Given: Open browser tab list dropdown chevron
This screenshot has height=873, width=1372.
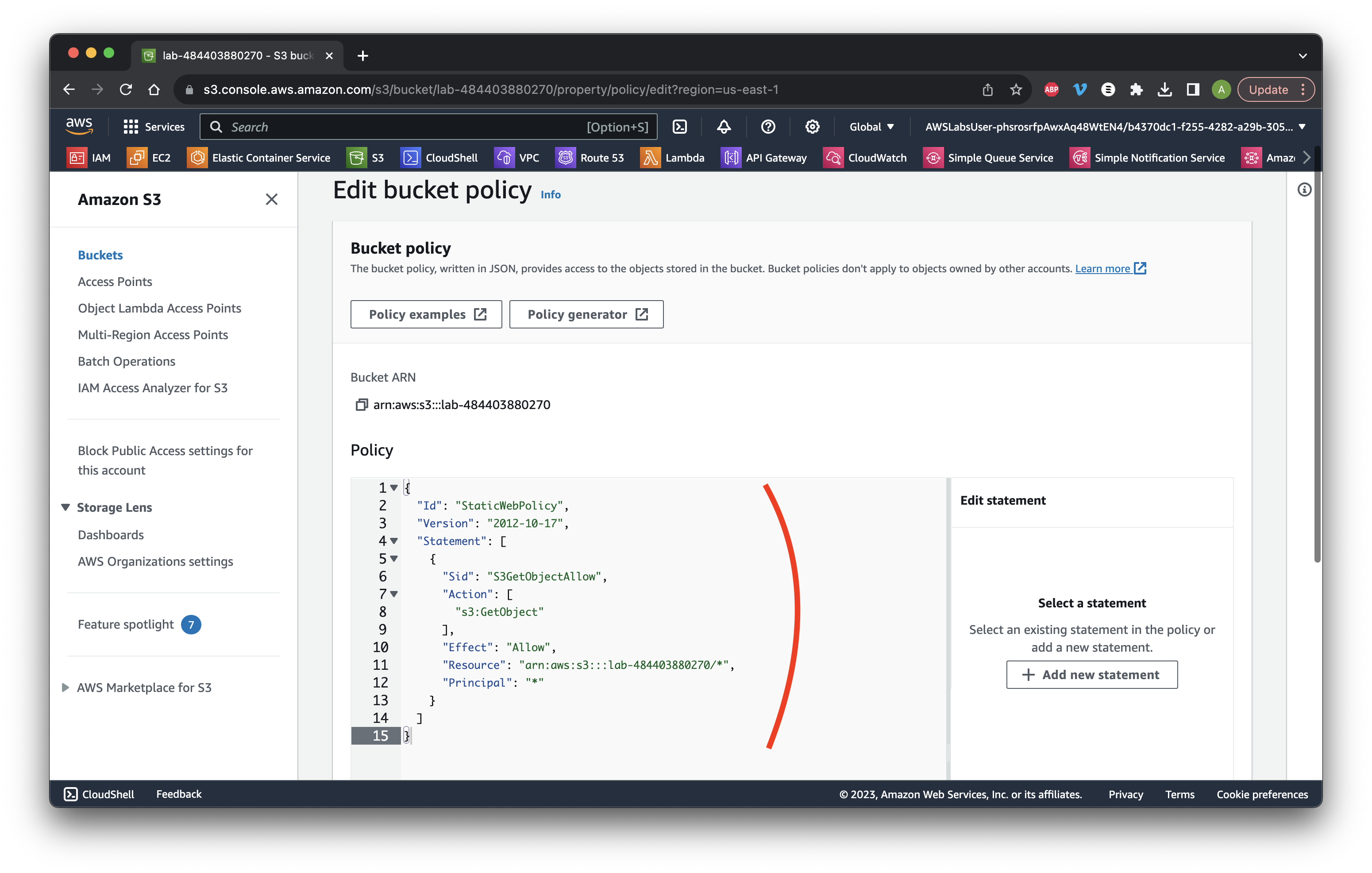Looking at the screenshot, I should pos(1303,56).
